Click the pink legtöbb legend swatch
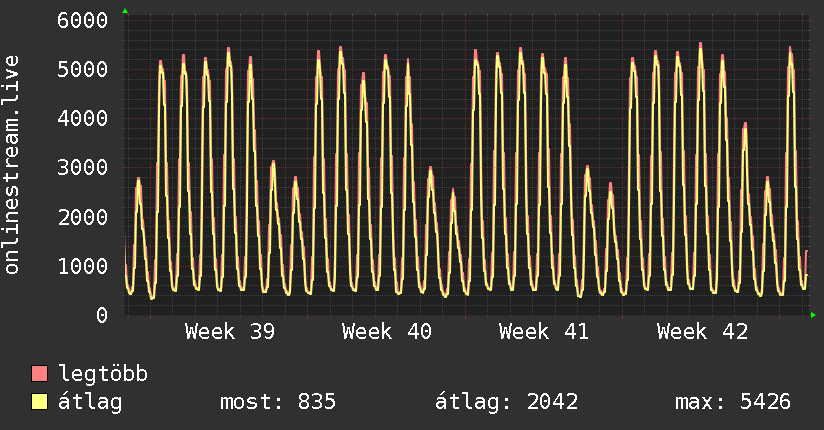 [39, 373]
